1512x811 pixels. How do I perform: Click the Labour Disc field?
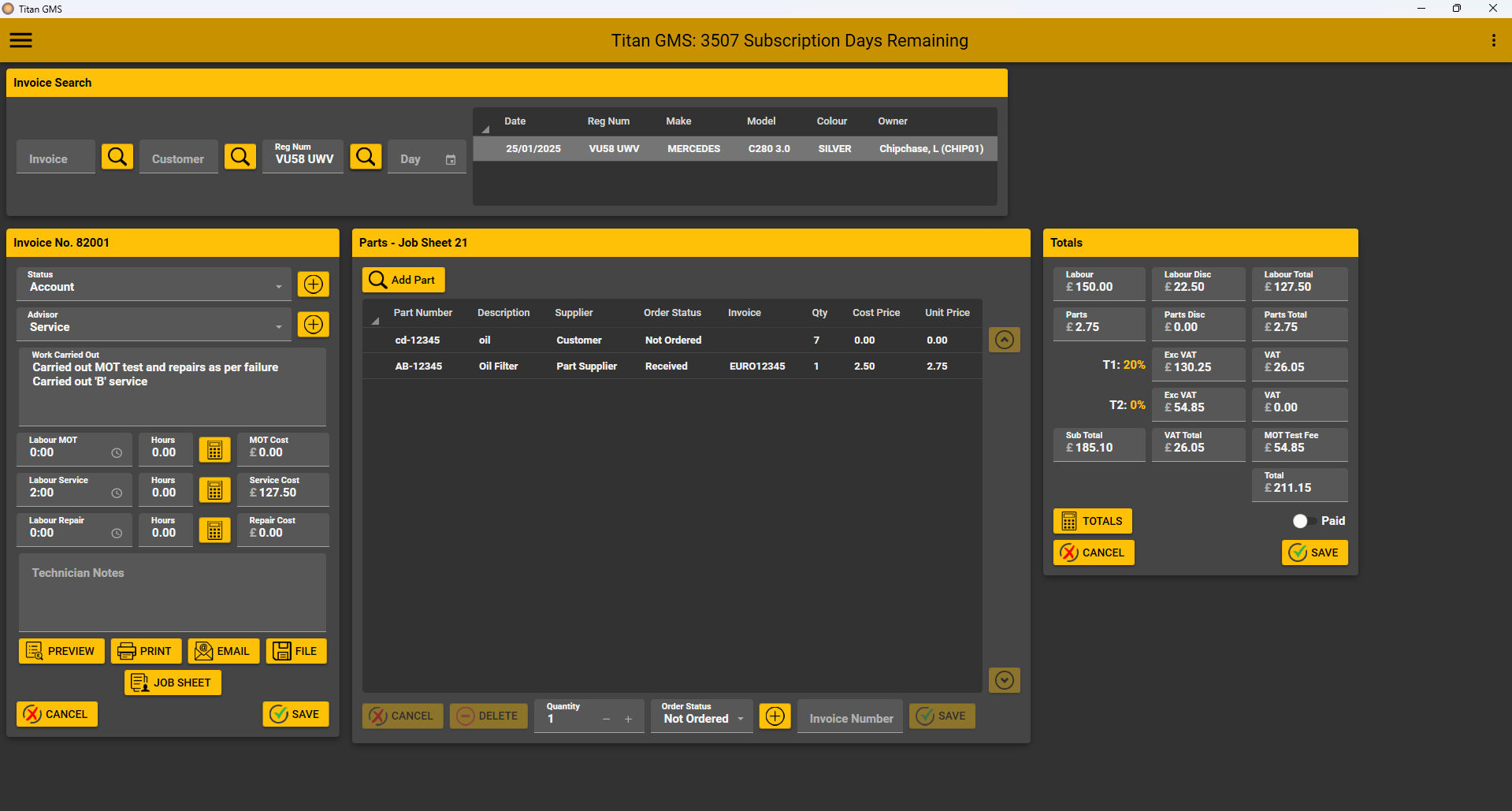pyautogui.click(x=1198, y=284)
